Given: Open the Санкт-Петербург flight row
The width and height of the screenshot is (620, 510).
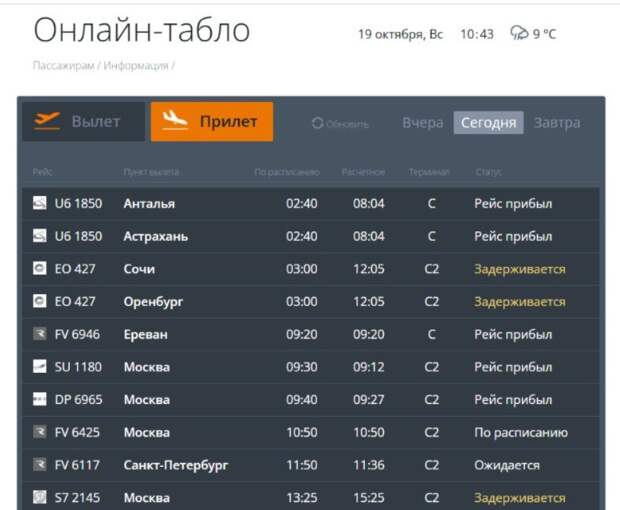Looking at the screenshot, I should coord(176,465).
